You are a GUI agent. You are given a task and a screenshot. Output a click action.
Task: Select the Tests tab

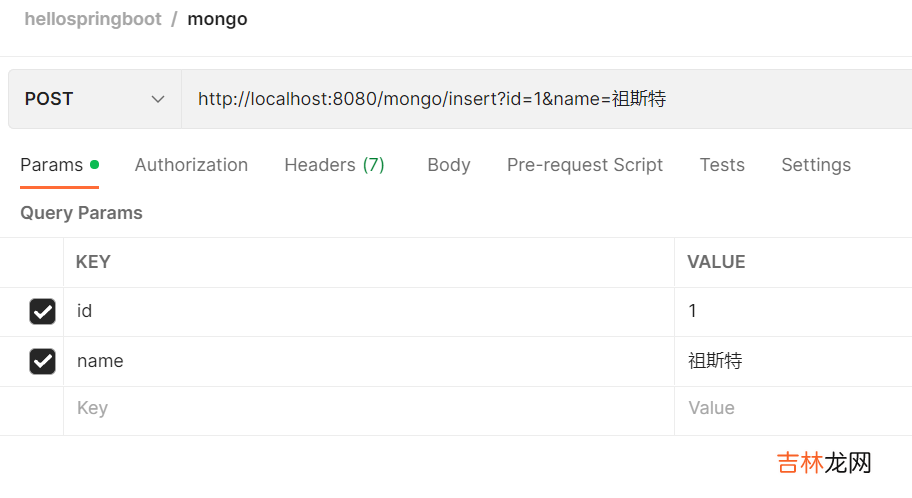pos(722,165)
